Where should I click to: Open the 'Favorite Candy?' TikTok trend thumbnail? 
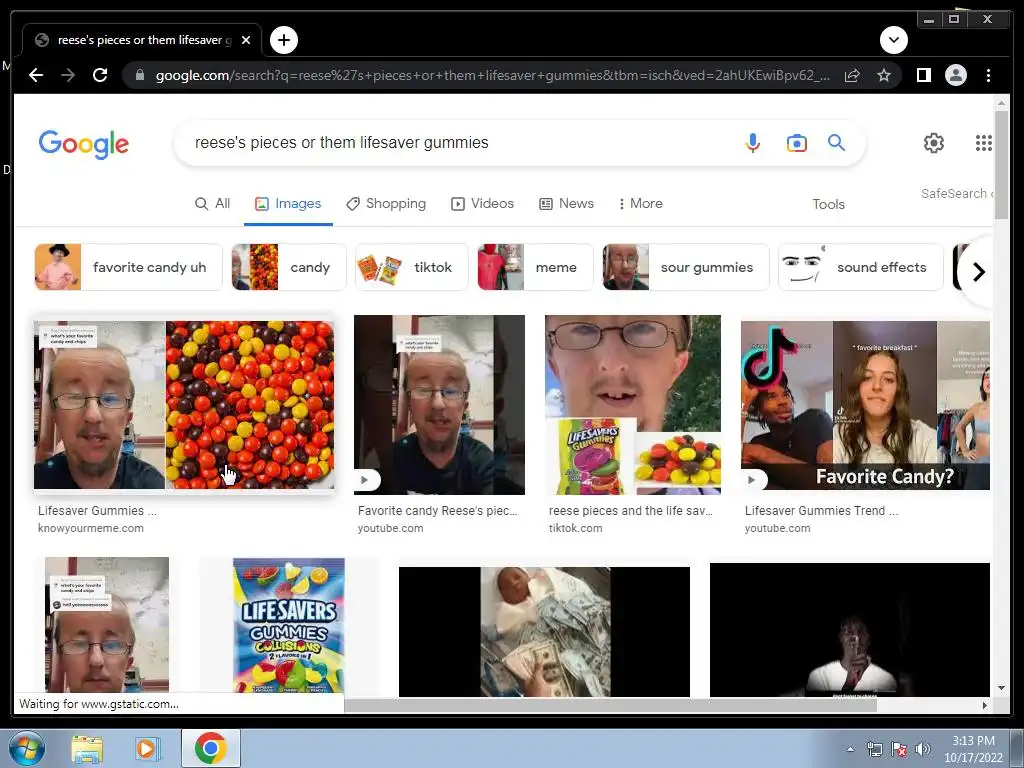click(x=865, y=405)
